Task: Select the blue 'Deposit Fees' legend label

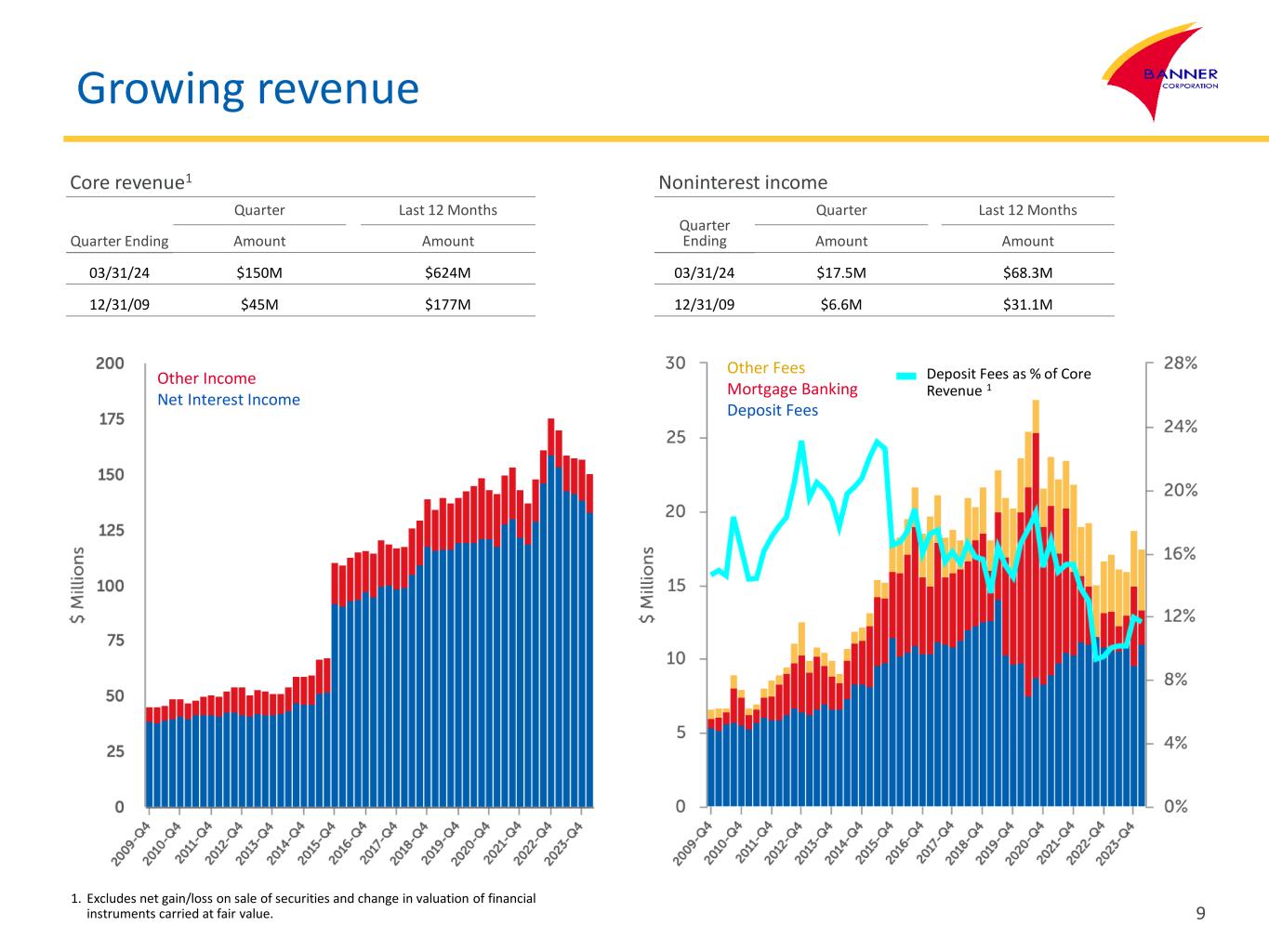Action: (772, 410)
